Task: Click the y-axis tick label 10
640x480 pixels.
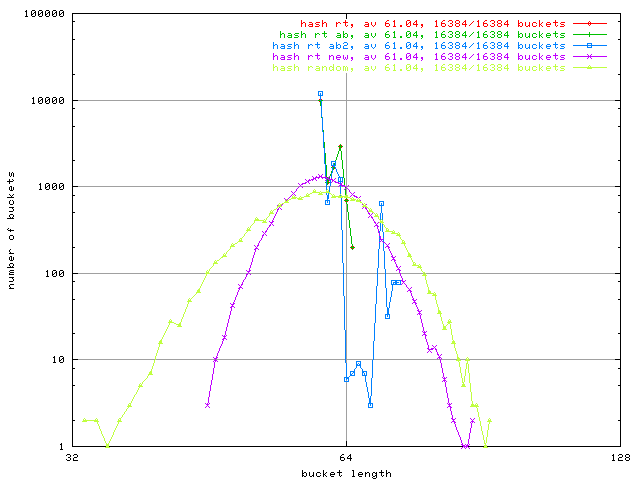Action: tap(58, 360)
